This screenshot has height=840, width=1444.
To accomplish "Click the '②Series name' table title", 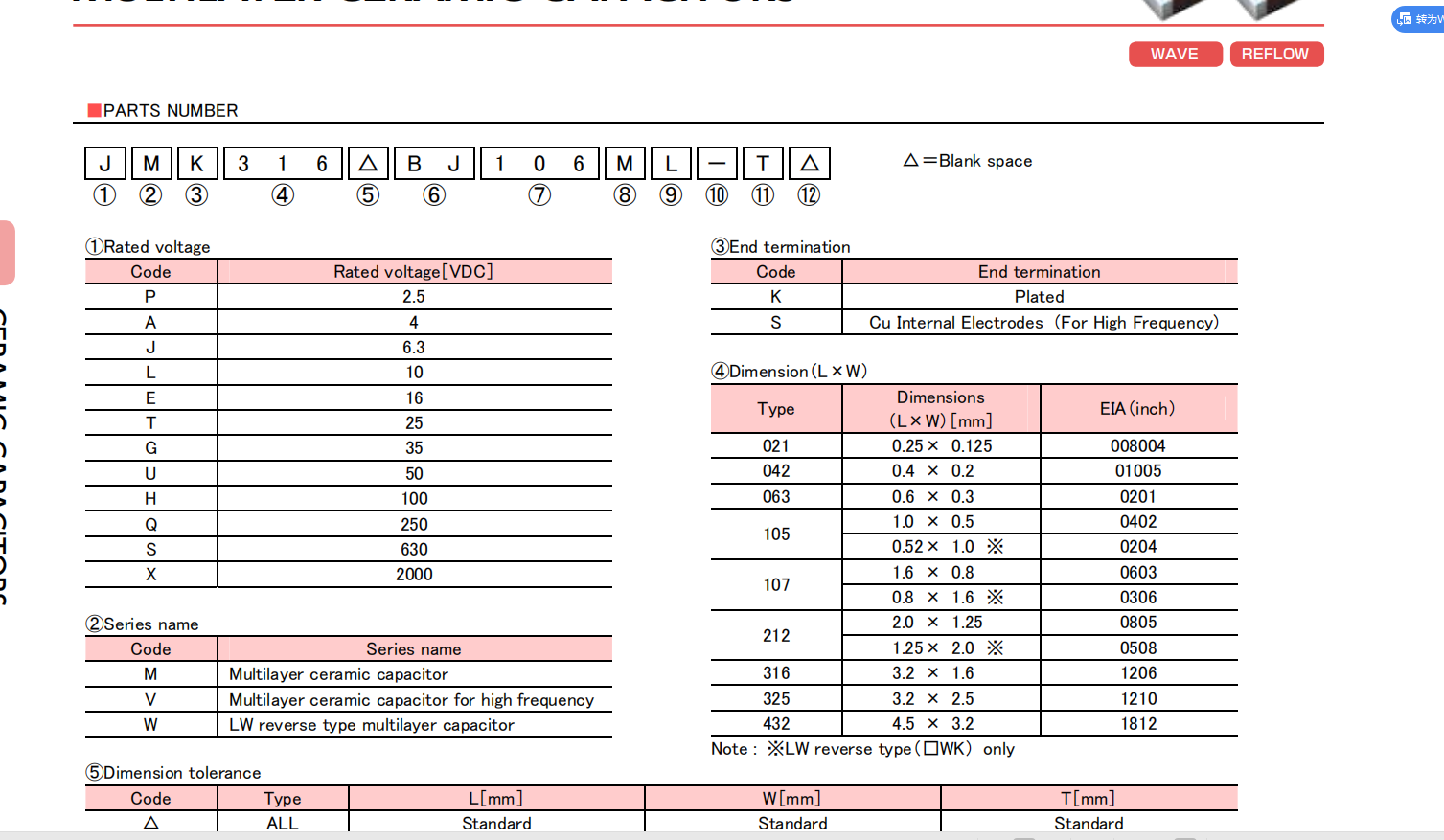I will click(142, 624).
